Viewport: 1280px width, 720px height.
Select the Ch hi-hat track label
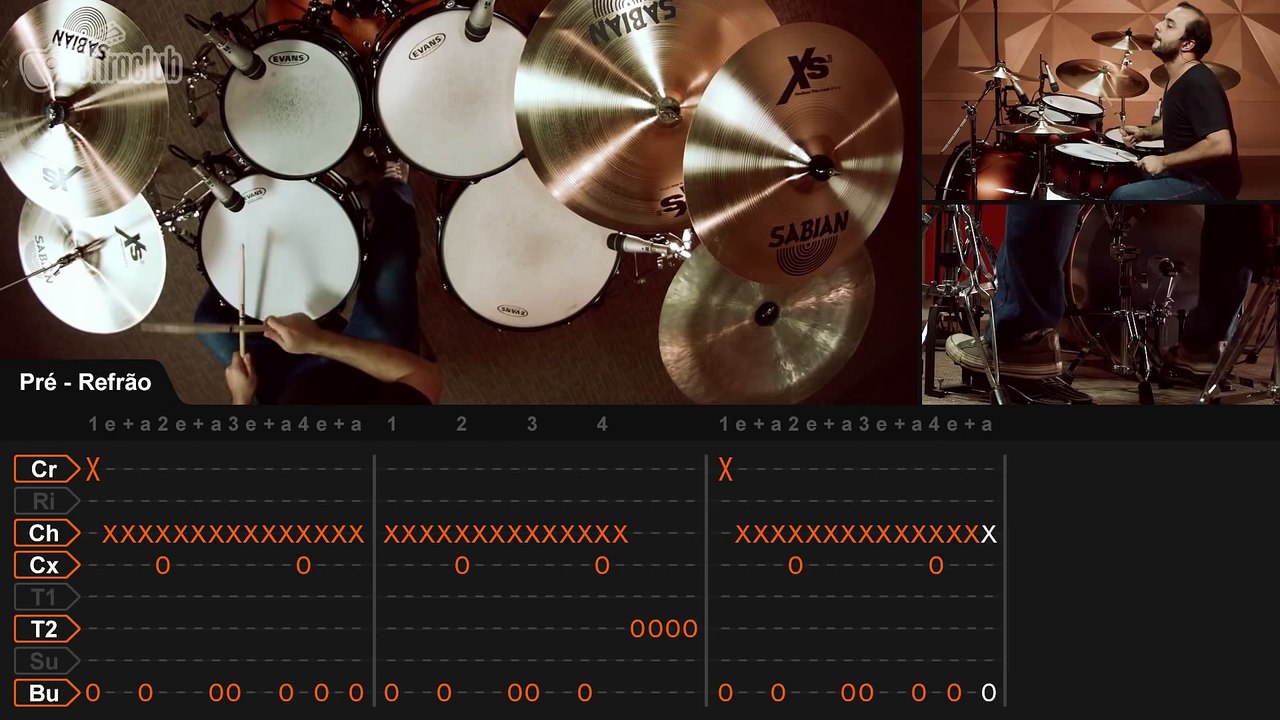(x=46, y=533)
